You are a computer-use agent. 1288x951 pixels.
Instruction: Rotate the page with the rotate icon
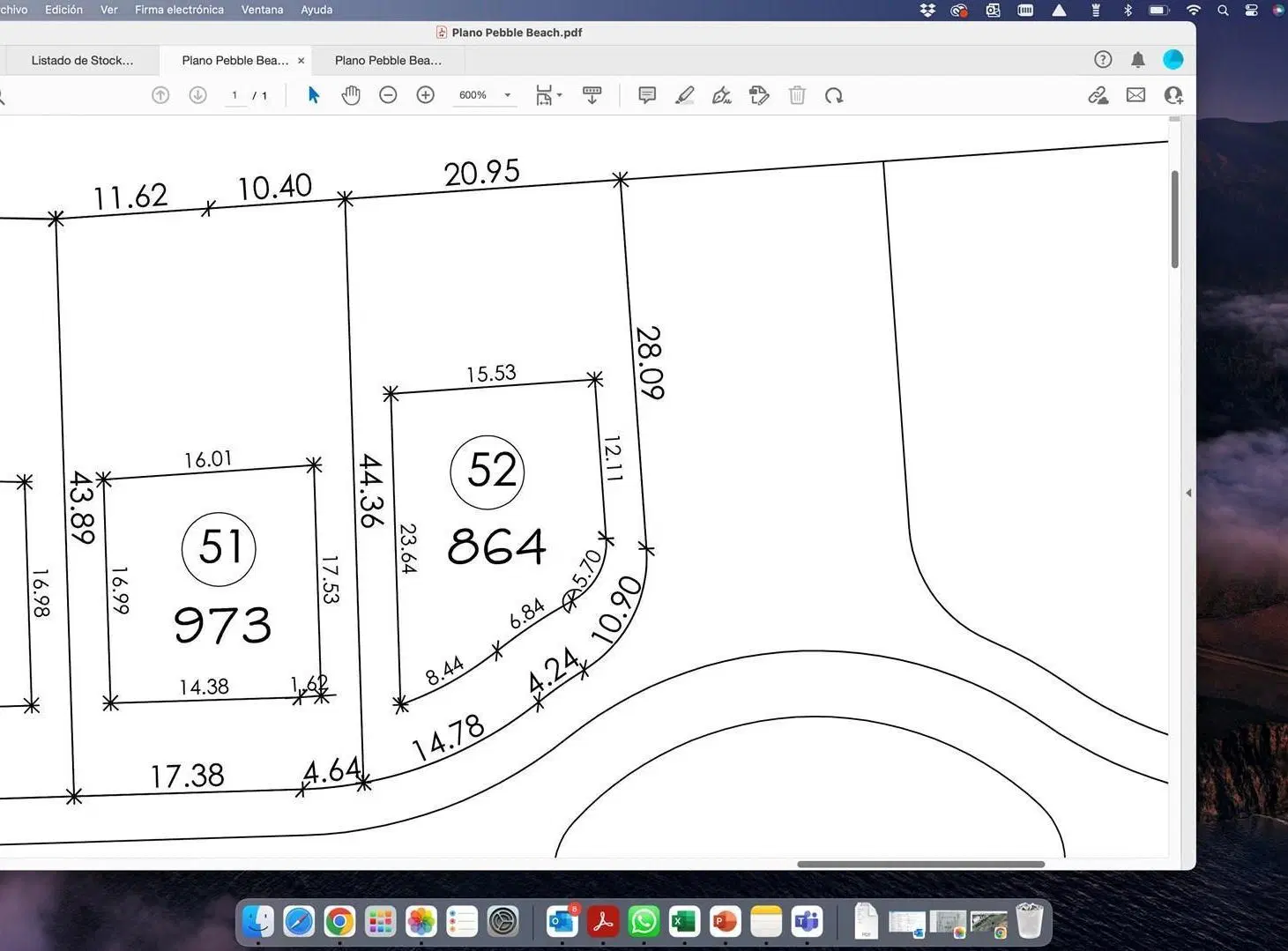pyautogui.click(x=834, y=95)
